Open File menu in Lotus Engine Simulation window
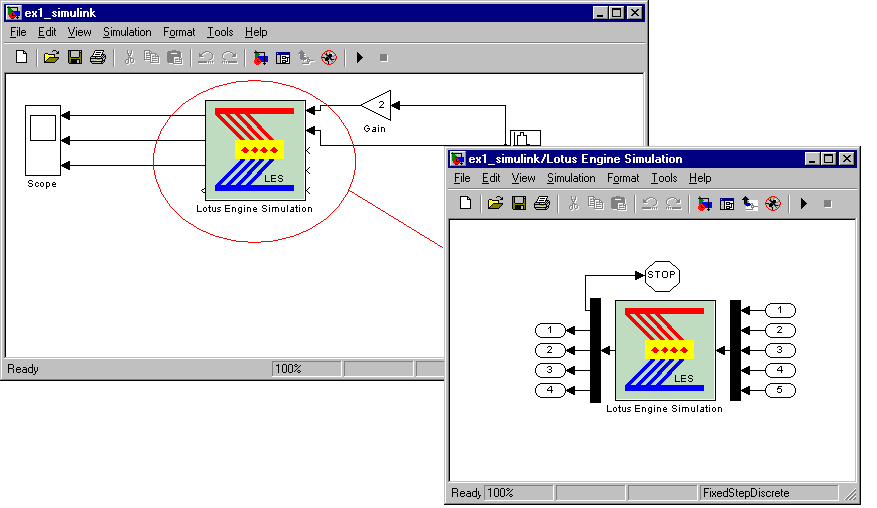The width and height of the screenshot is (877, 508). (x=462, y=178)
